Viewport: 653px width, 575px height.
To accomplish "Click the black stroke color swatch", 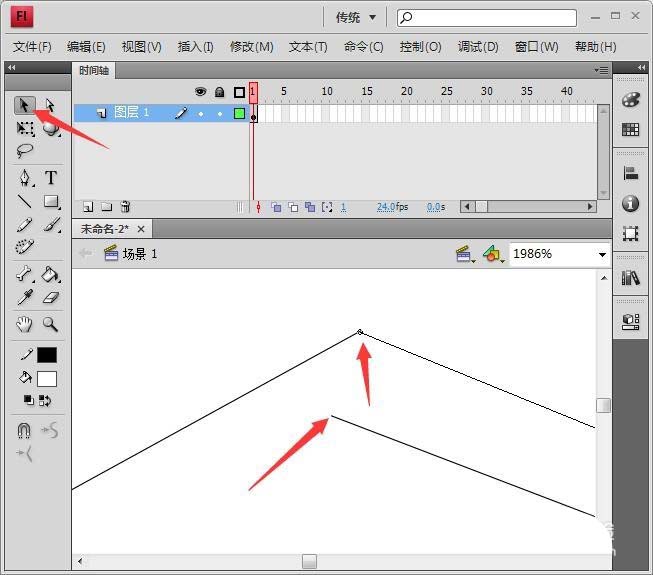I will [x=47, y=355].
